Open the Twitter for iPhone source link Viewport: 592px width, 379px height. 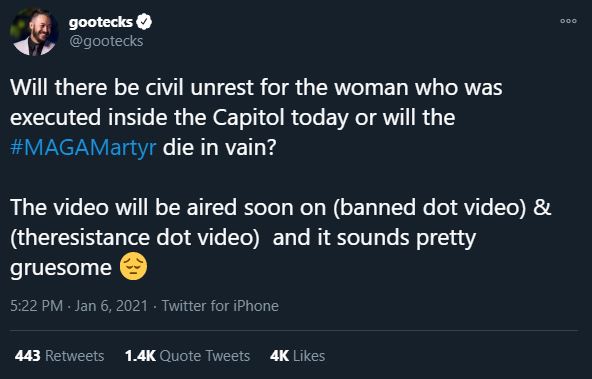pos(220,306)
